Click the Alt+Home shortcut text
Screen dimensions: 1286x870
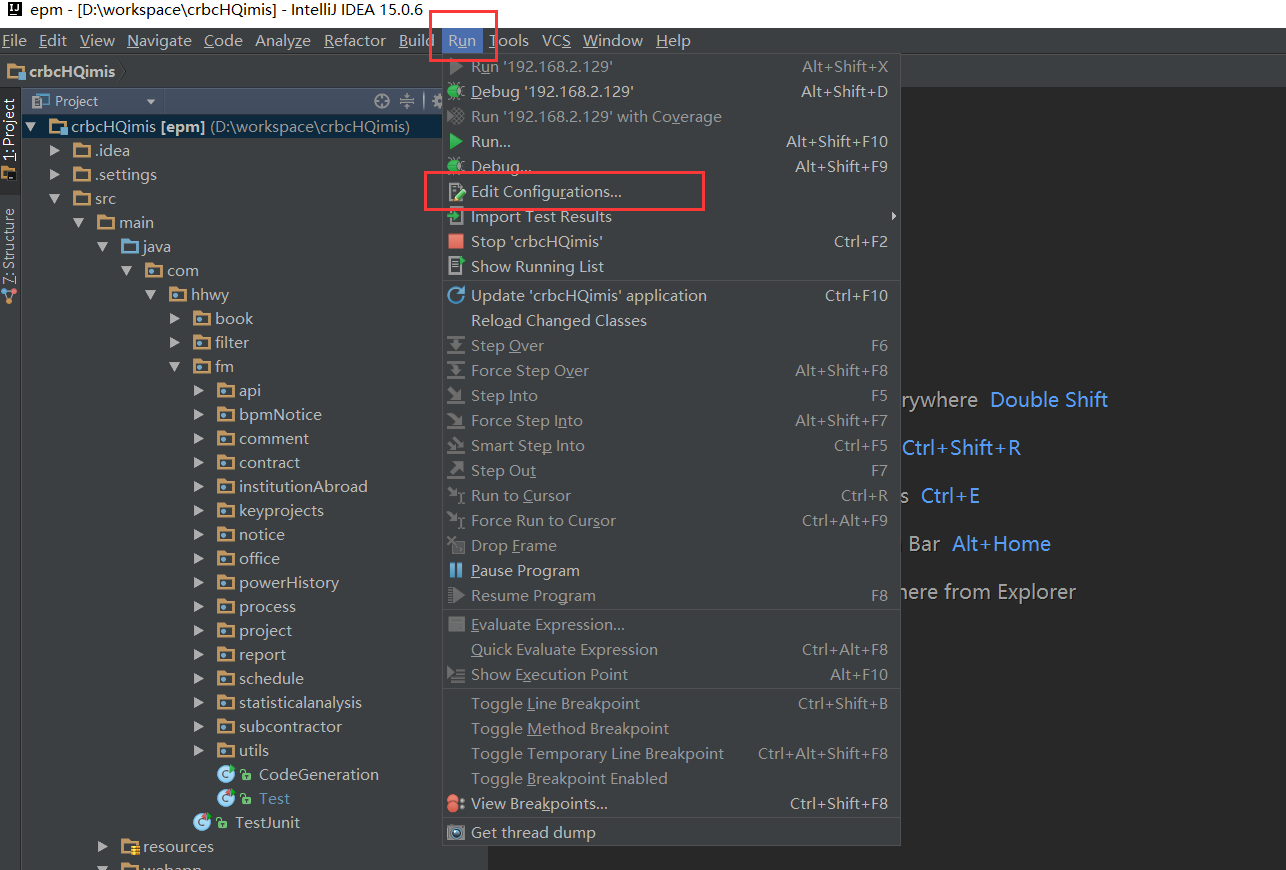(x=1001, y=544)
